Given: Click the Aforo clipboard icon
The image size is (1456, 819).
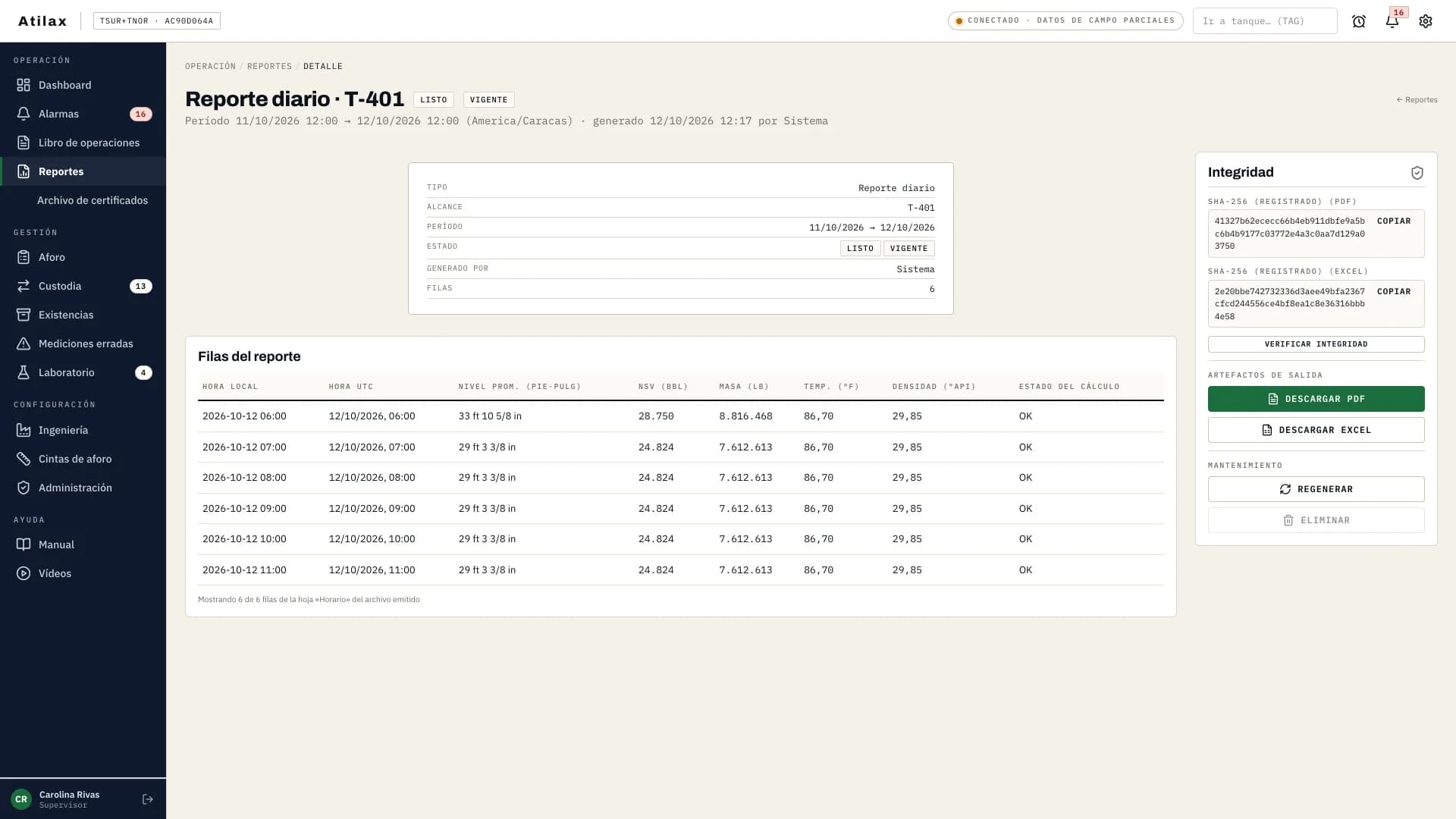Looking at the screenshot, I should (x=24, y=257).
